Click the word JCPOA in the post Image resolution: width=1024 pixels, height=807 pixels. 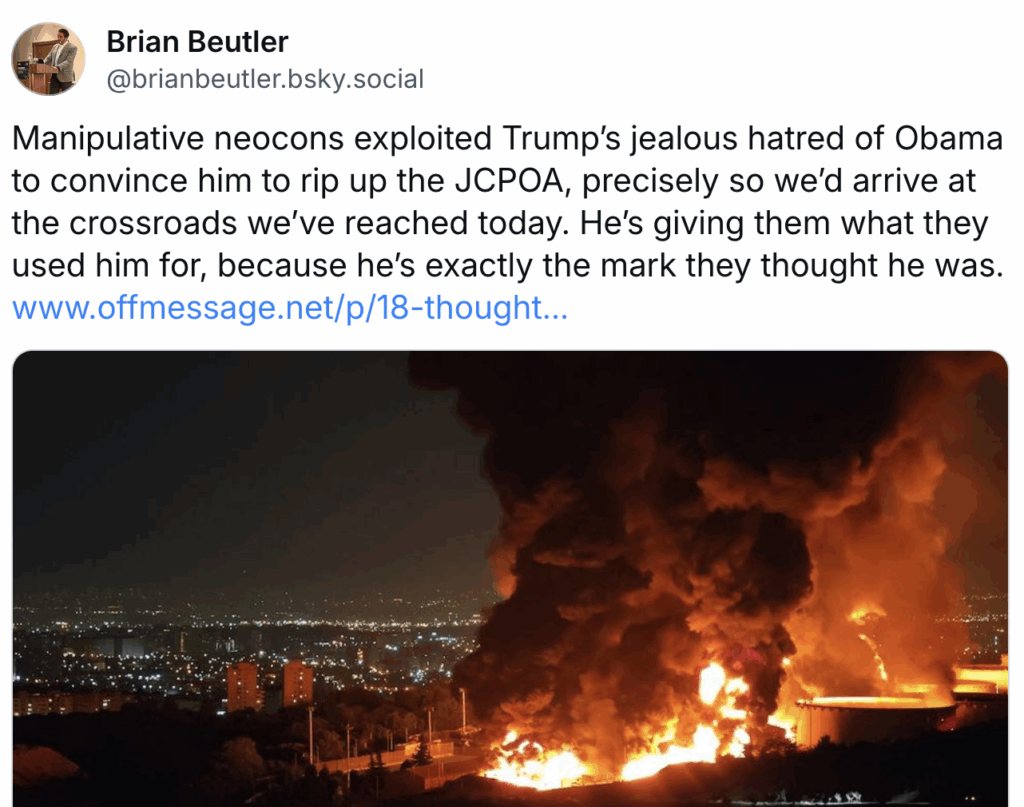tap(510, 181)
